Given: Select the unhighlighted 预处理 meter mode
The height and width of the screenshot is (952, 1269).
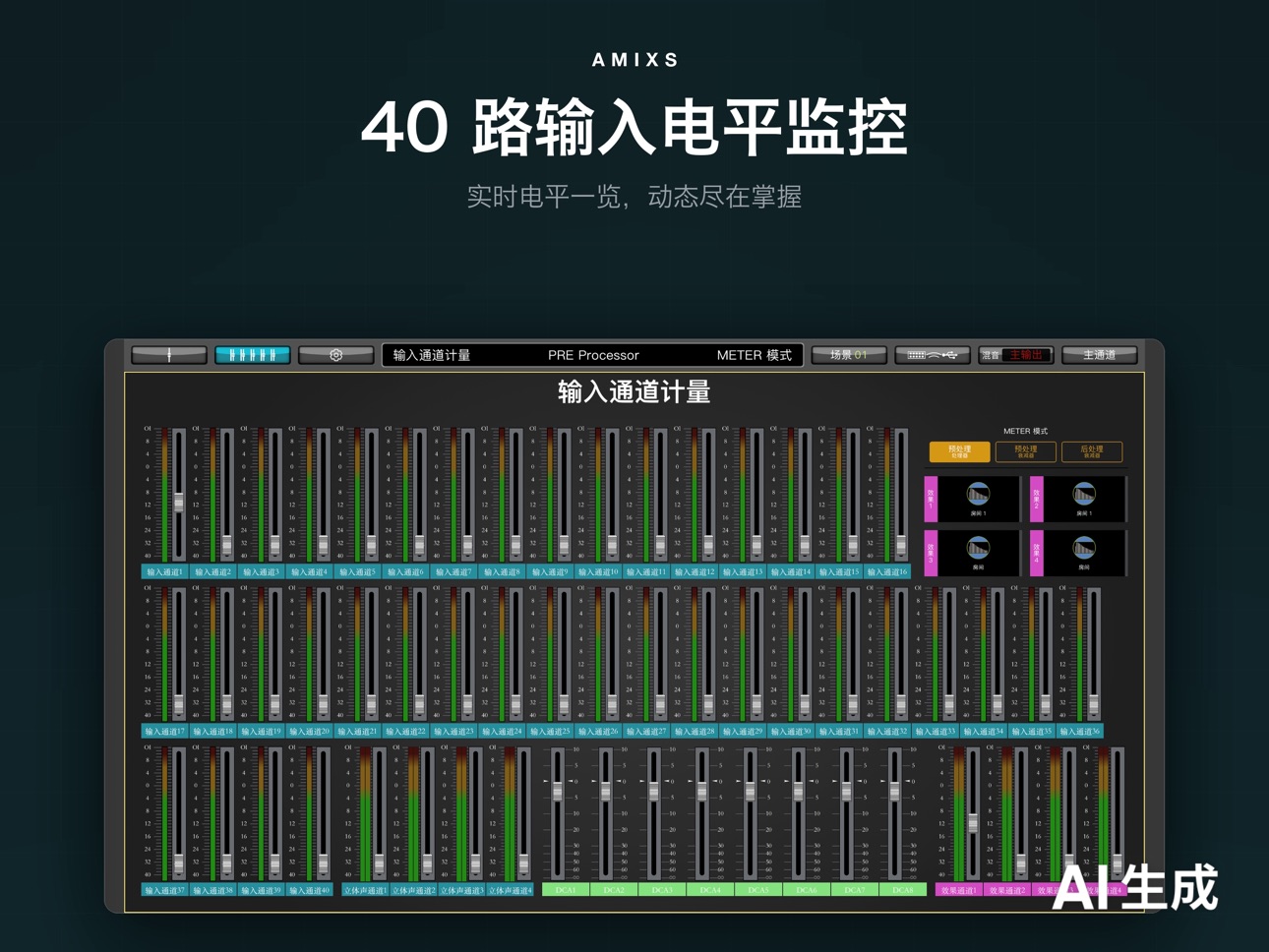Looking at the screenshot, I should [x=1025, y=451].
